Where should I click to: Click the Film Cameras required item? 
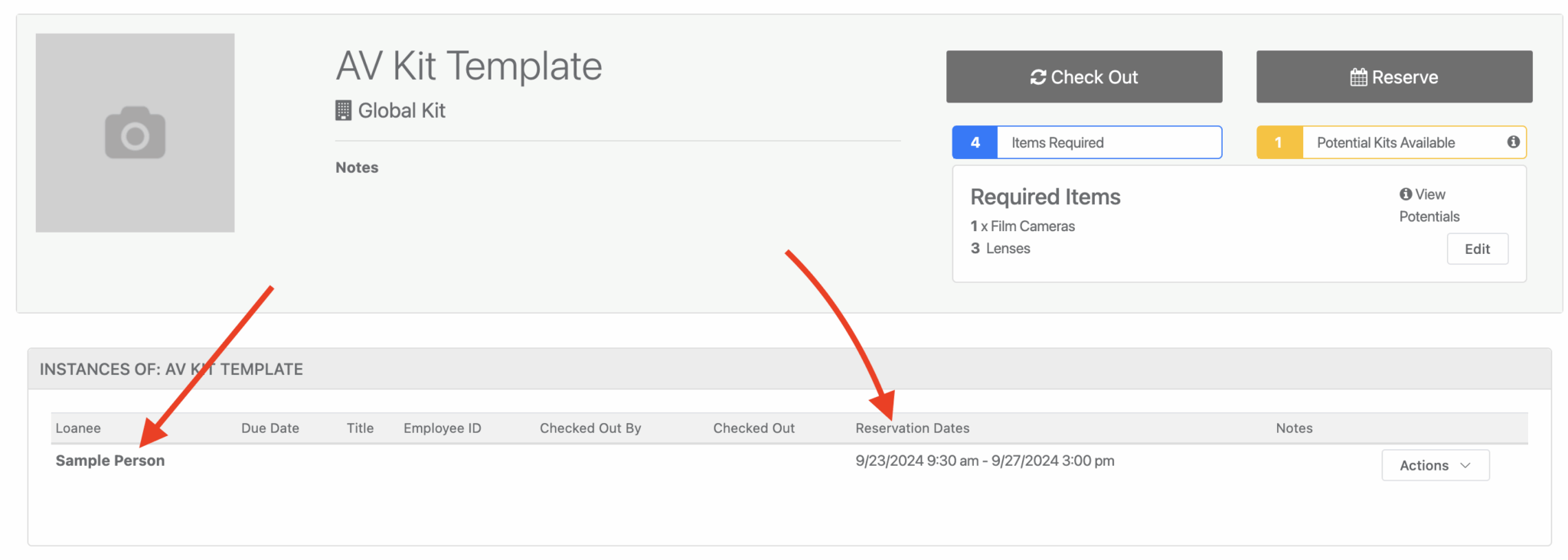[1031, 226]
